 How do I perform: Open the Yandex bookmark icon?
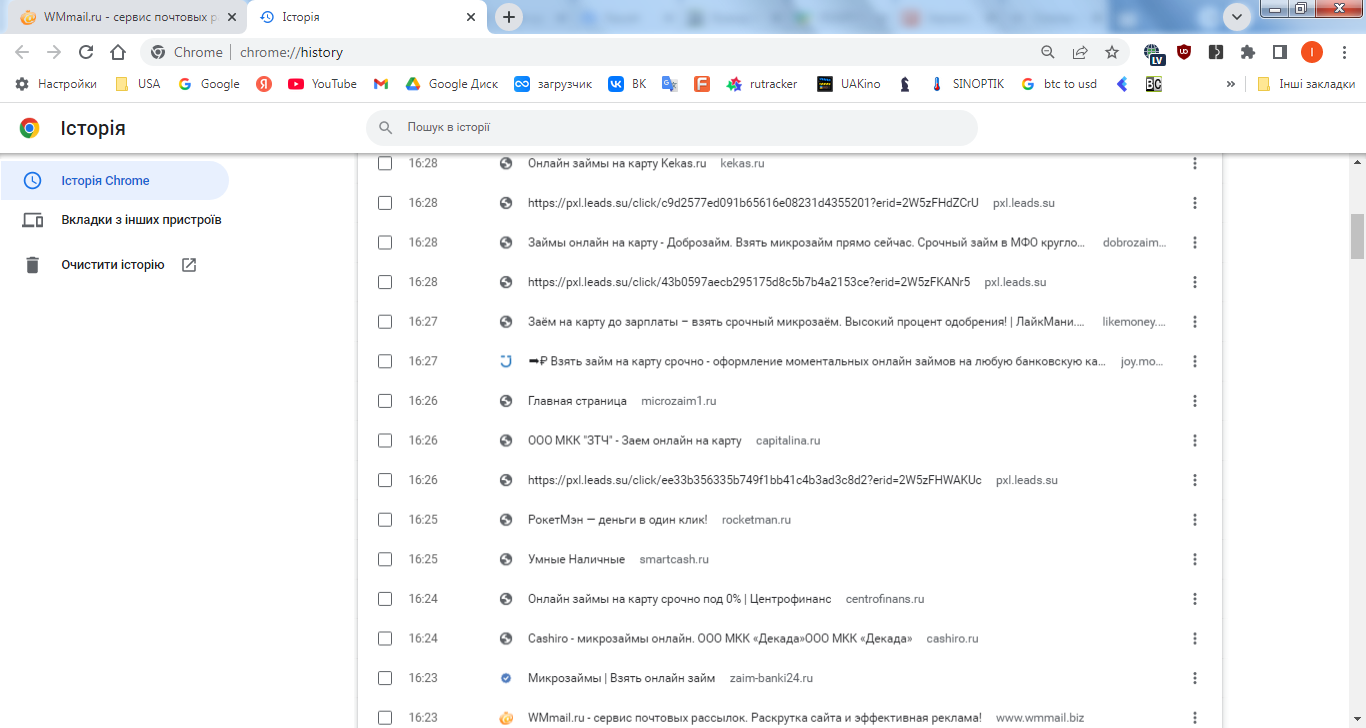click(264, 84)
